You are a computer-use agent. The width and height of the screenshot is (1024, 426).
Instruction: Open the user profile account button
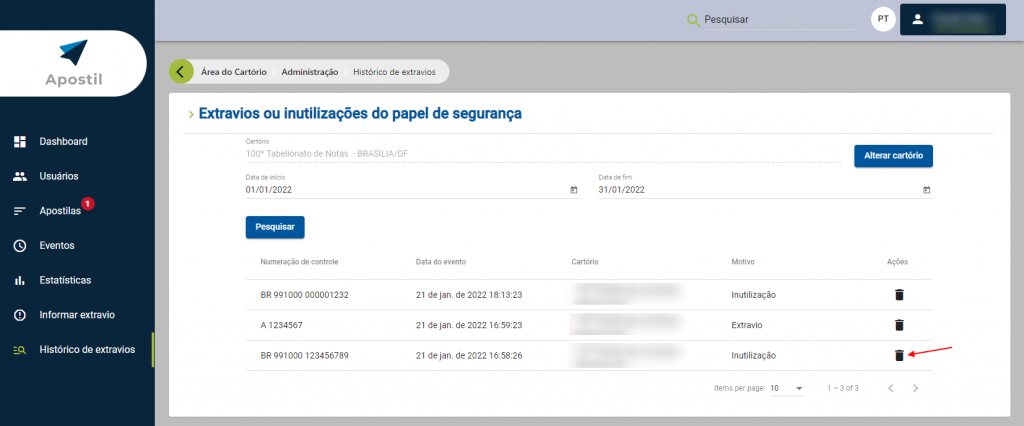952,20
